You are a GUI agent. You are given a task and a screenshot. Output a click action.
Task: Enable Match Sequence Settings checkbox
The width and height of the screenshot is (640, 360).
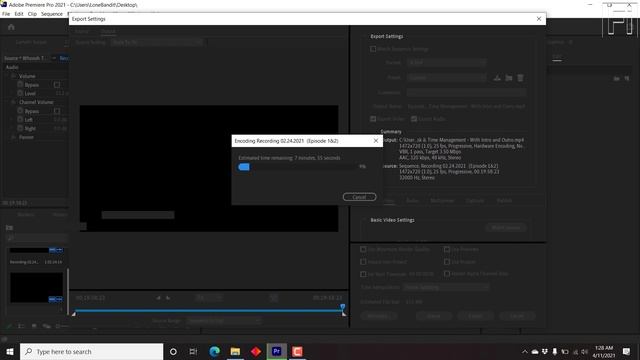[x=373, y=49]
